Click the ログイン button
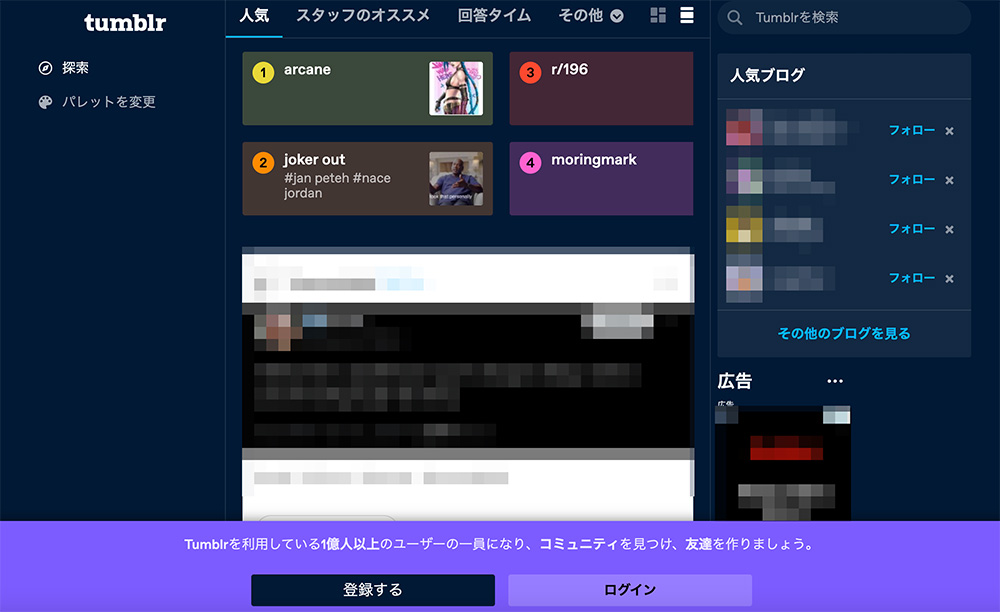The height and width of the screenshot is (612, 1000). (630, 590)
